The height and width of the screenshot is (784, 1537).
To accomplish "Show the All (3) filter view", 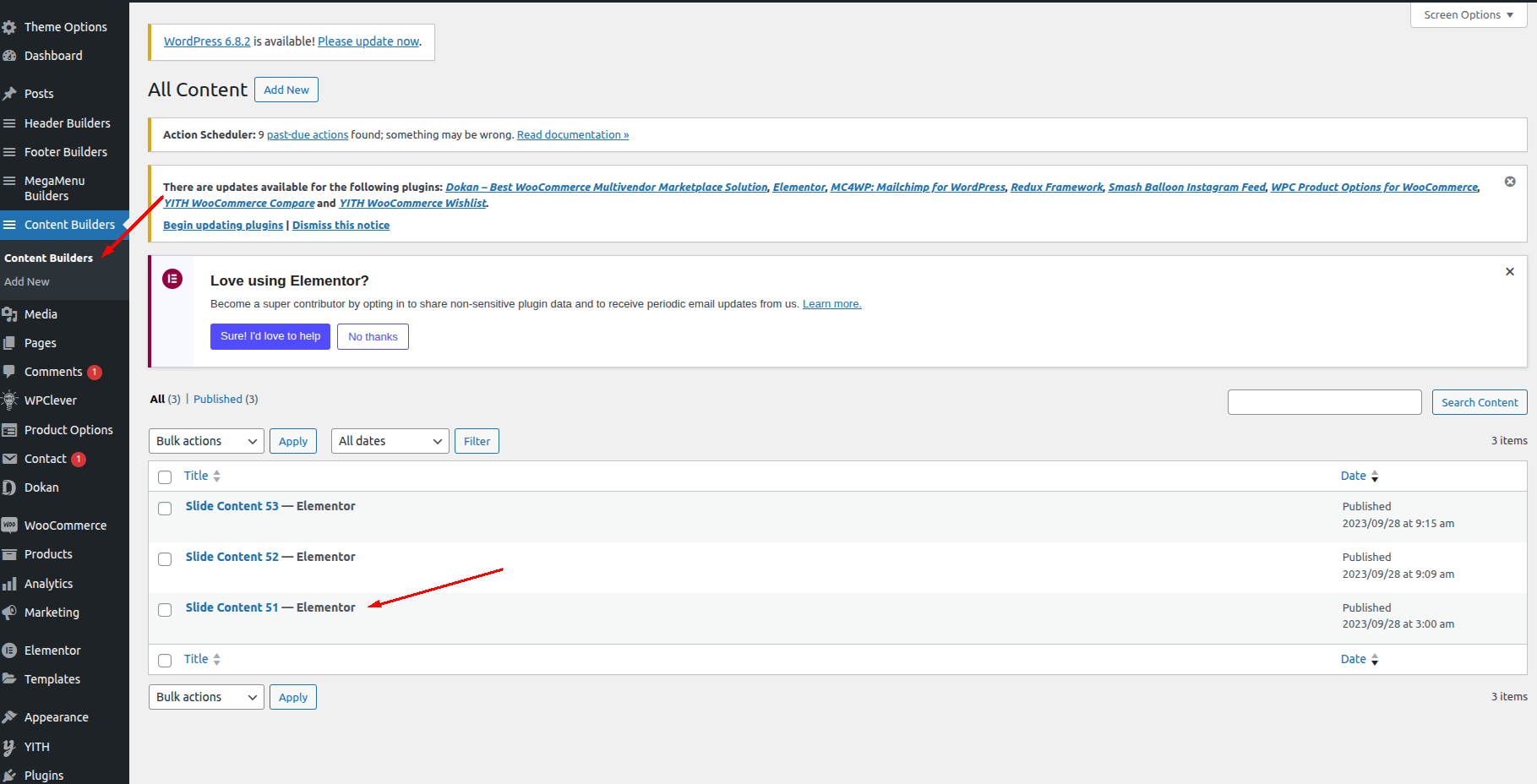I will tap(166, 399).
